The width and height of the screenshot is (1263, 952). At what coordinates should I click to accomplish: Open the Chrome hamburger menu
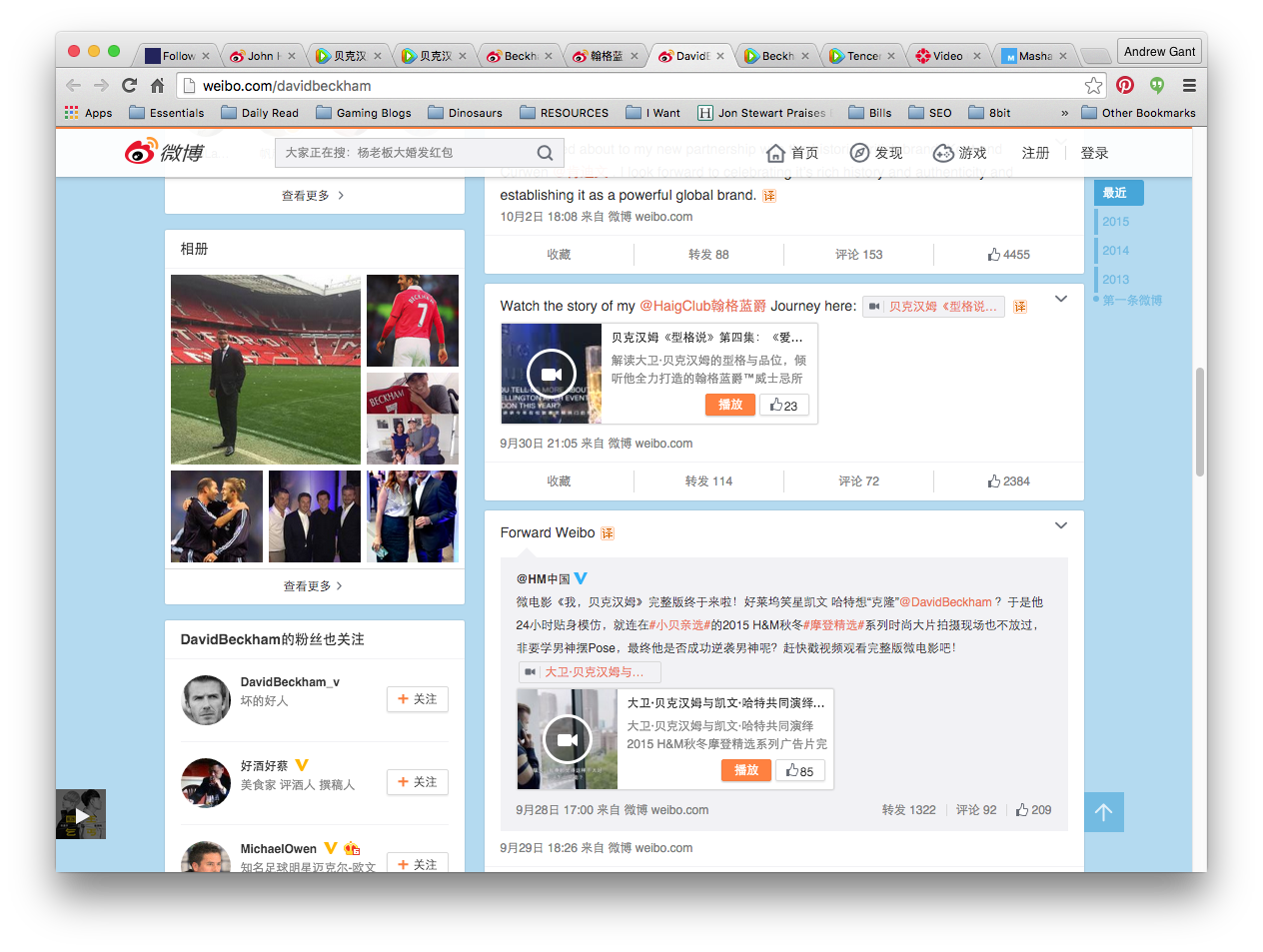tap(1189, 85)
